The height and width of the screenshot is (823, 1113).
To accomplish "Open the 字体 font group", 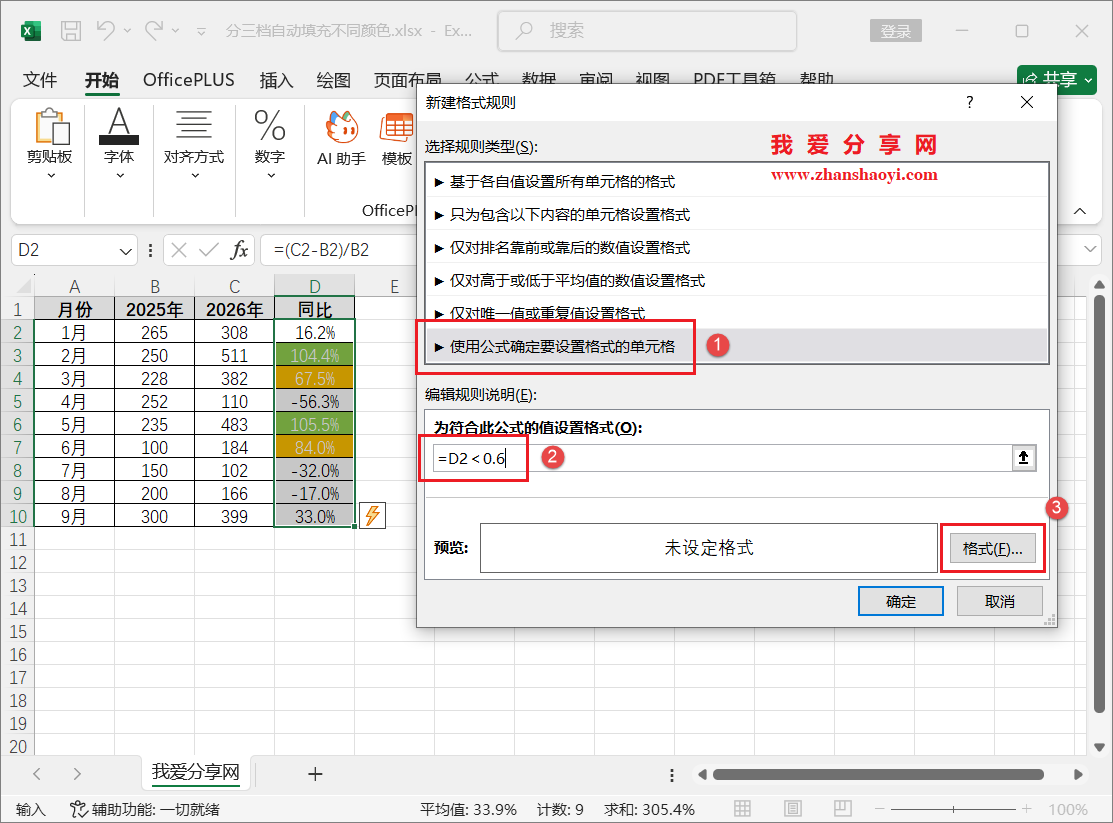I will coord(119,145).
